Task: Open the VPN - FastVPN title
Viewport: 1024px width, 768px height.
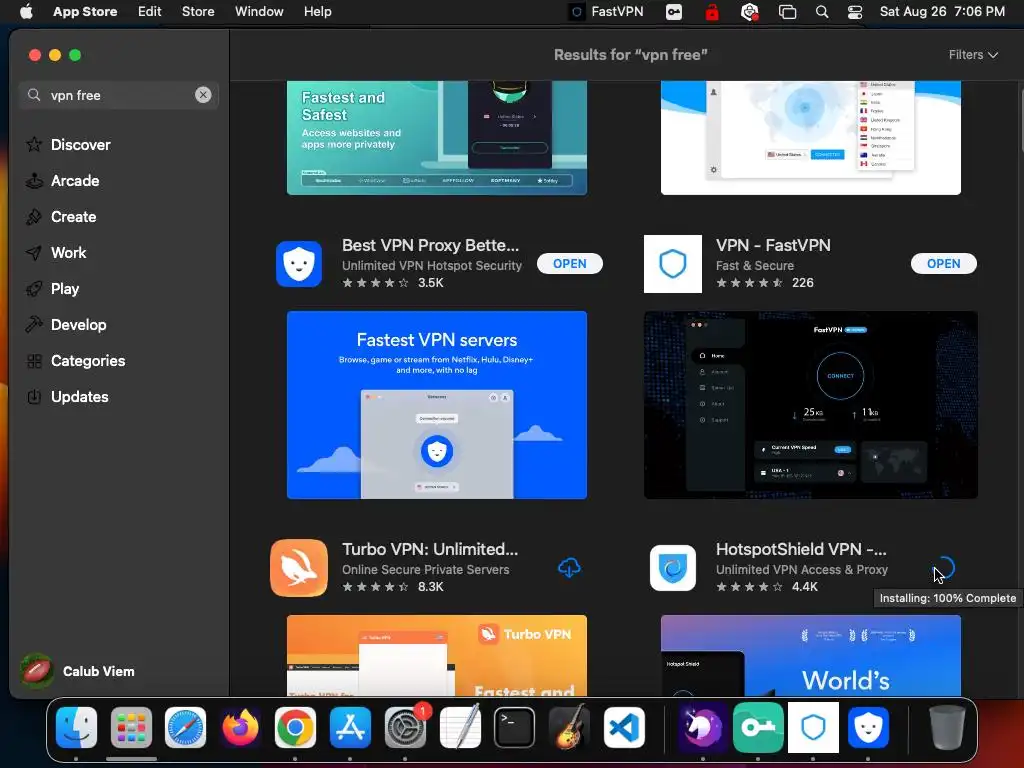Action: click(x=773, y=245)
